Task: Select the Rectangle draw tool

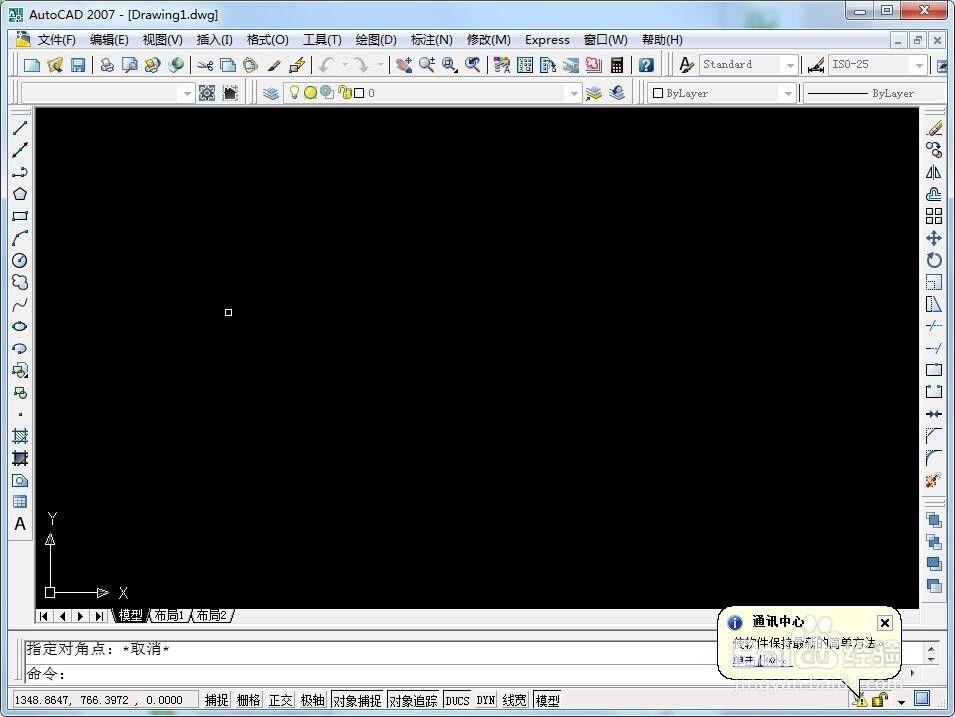Action: pos(19,216)
